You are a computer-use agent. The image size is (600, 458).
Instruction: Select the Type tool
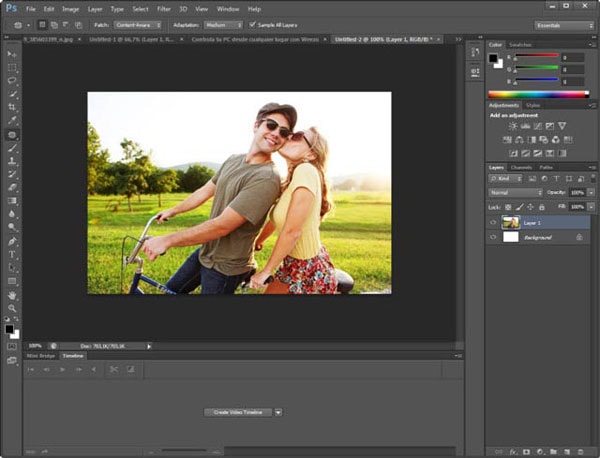pos(12,254)
